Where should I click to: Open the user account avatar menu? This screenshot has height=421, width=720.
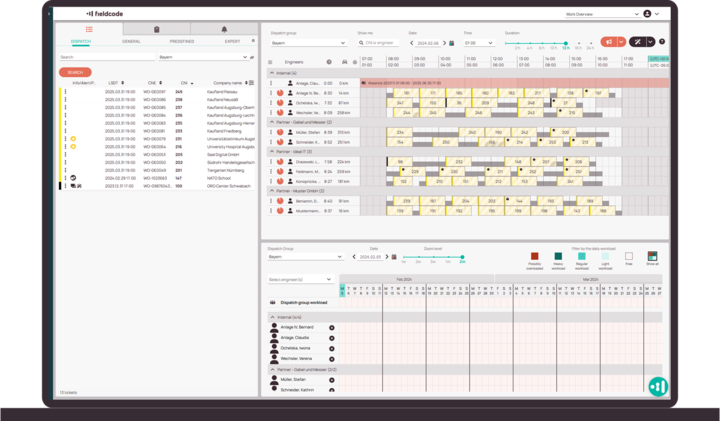648,14
